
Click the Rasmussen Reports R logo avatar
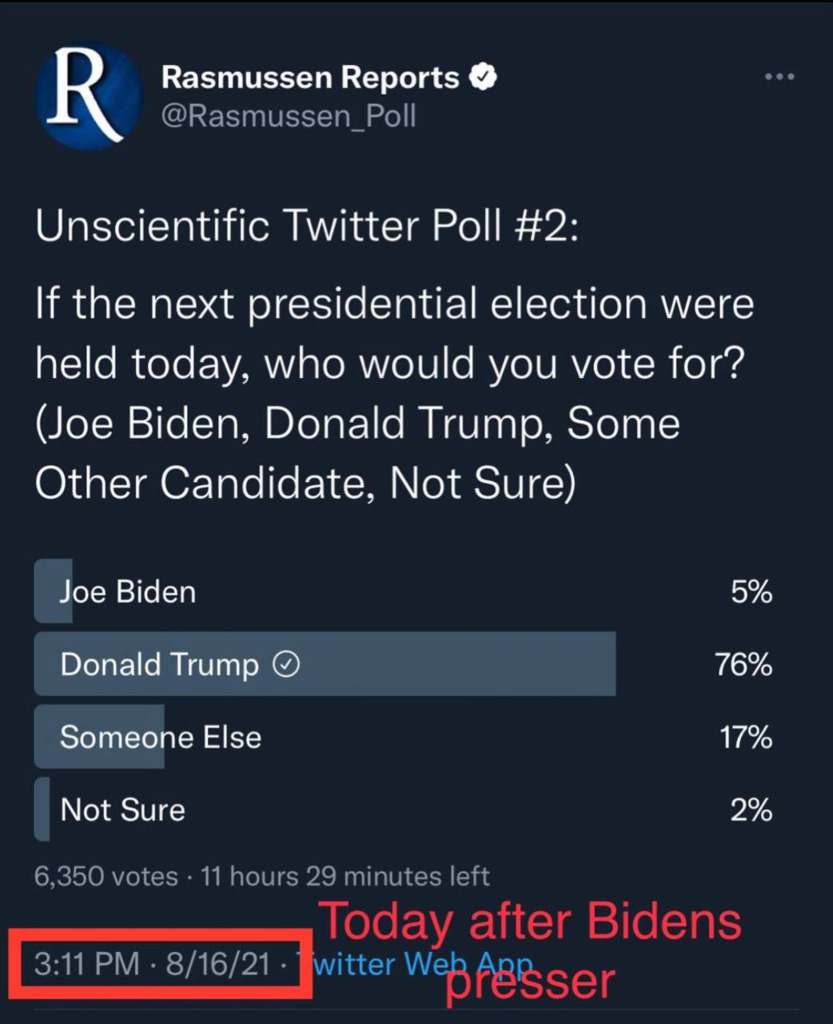[x=86, y=97]
